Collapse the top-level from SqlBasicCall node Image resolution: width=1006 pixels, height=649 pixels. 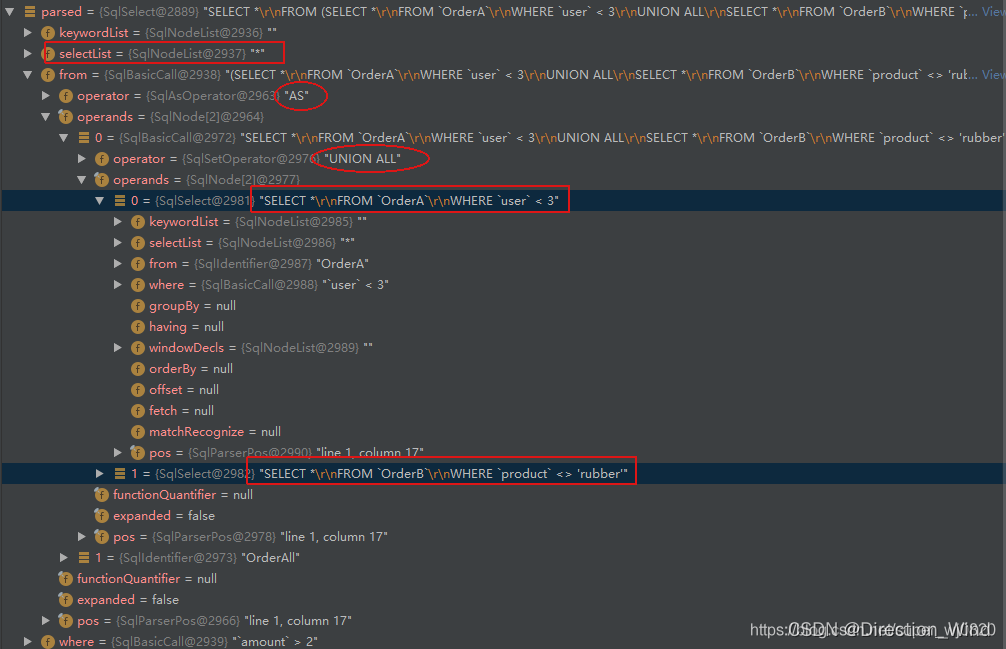point(28,75)
